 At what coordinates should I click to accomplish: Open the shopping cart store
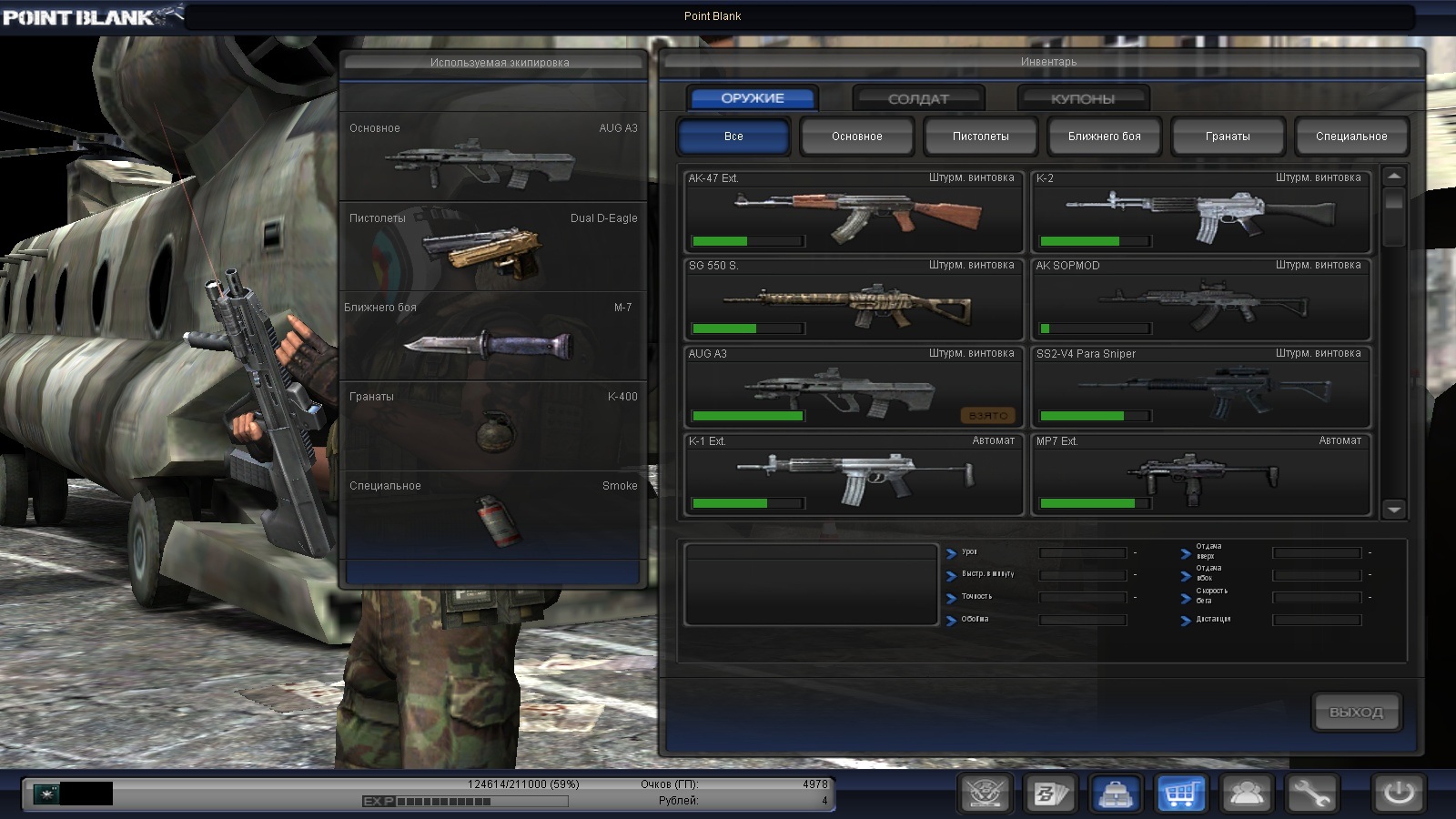tap(1180, 794)
